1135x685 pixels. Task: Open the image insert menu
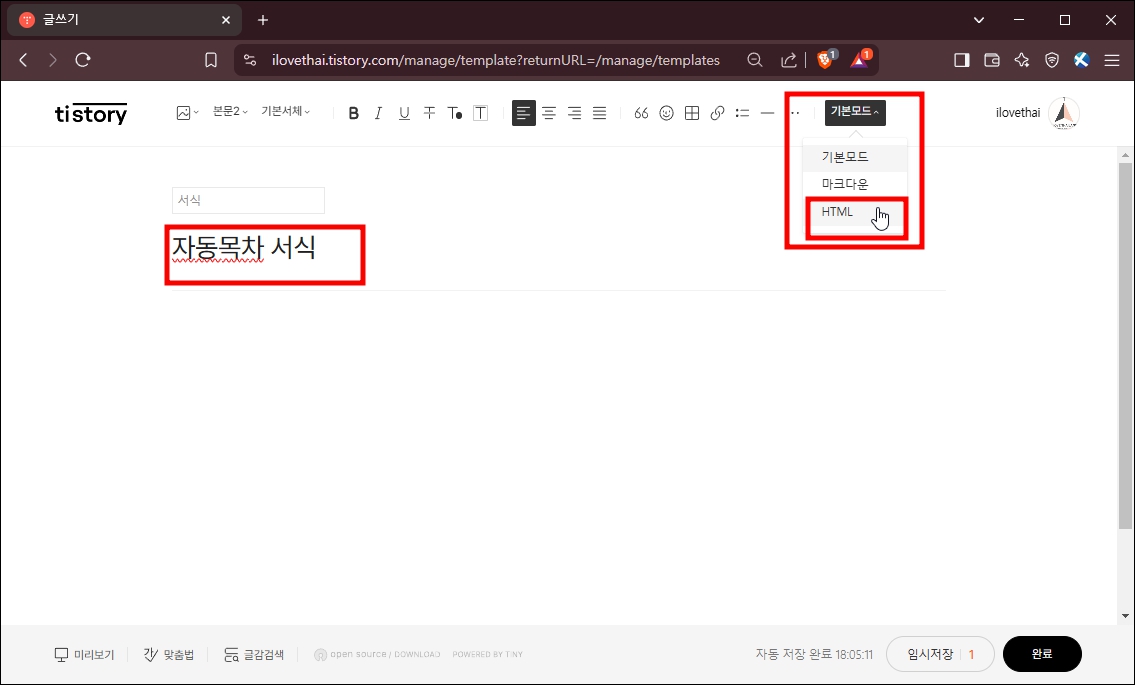[x=184, y=112]
